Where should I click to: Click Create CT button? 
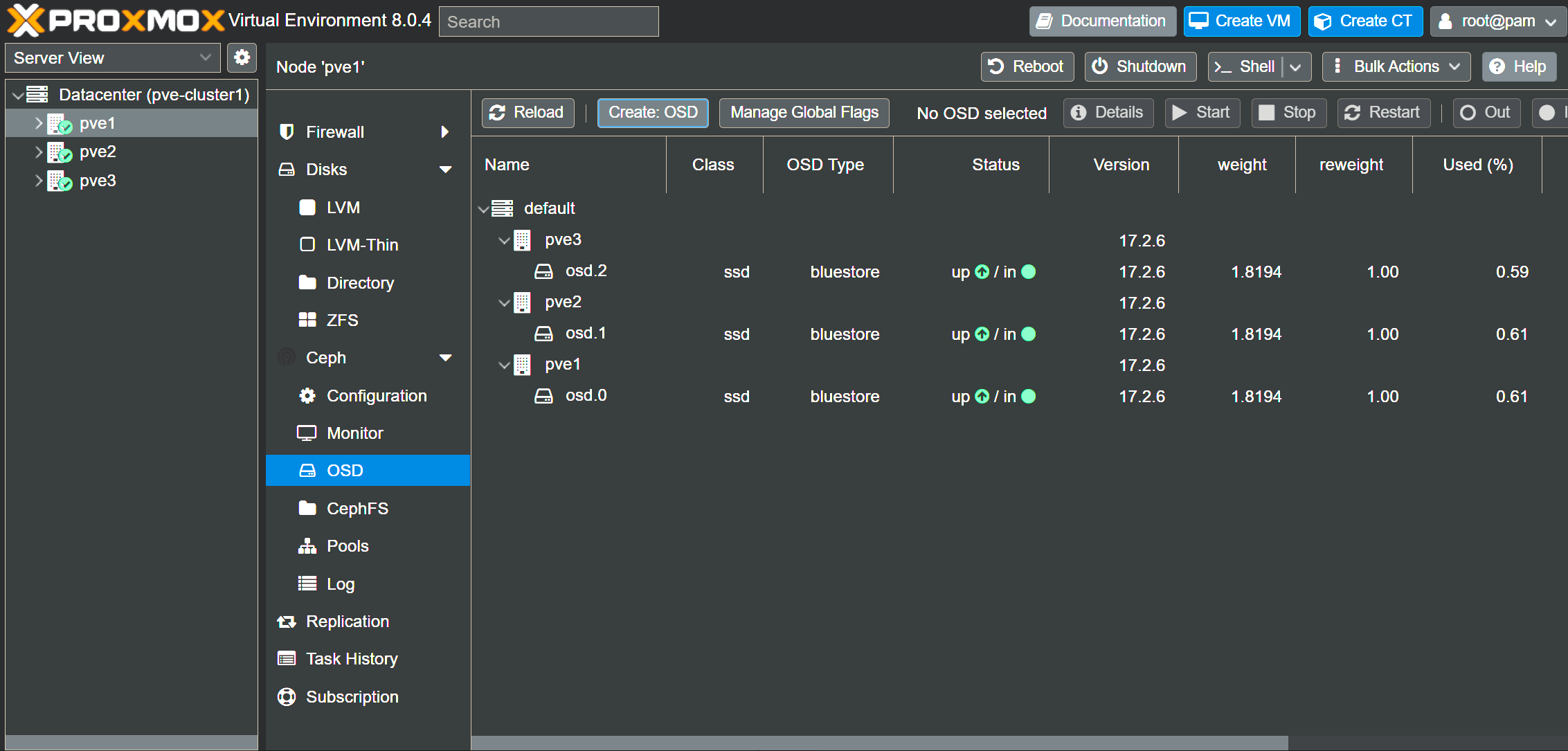(x=1365, y=21)
